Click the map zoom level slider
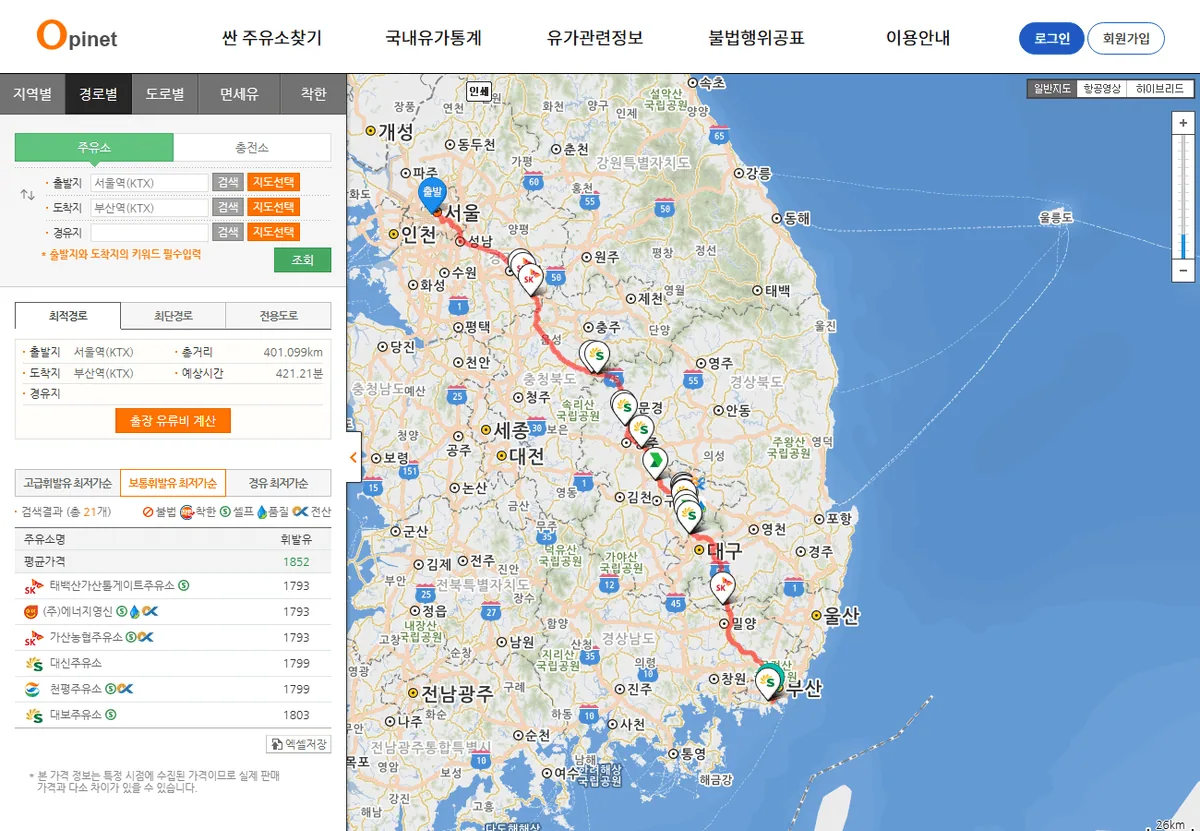1200x831 pixels. [x=1183, y=196]
